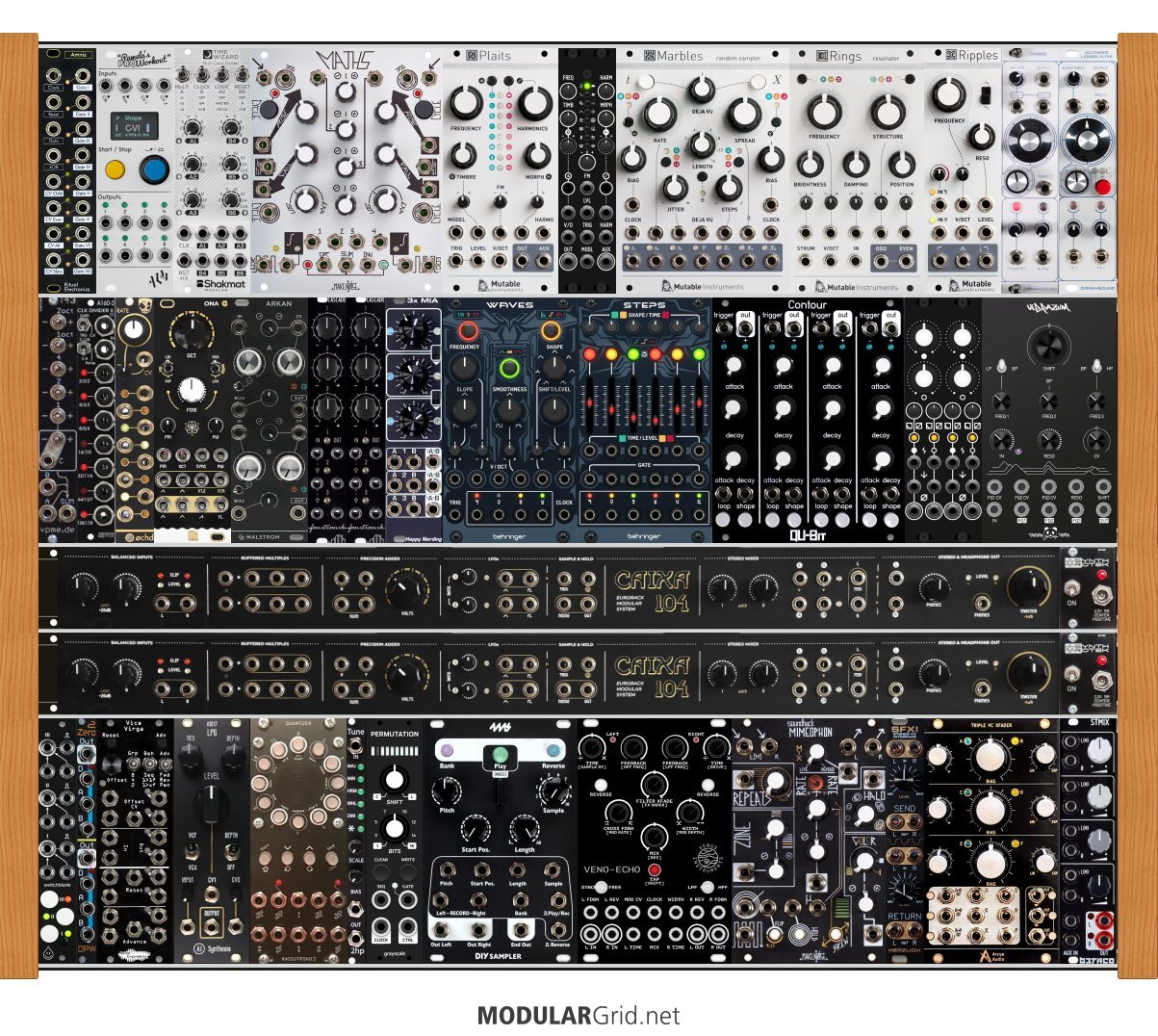Image resolution: width=1158 pixels, height=1036 pixels.
Task: Click the Marbles module logo icon
Action: point(650,56)
